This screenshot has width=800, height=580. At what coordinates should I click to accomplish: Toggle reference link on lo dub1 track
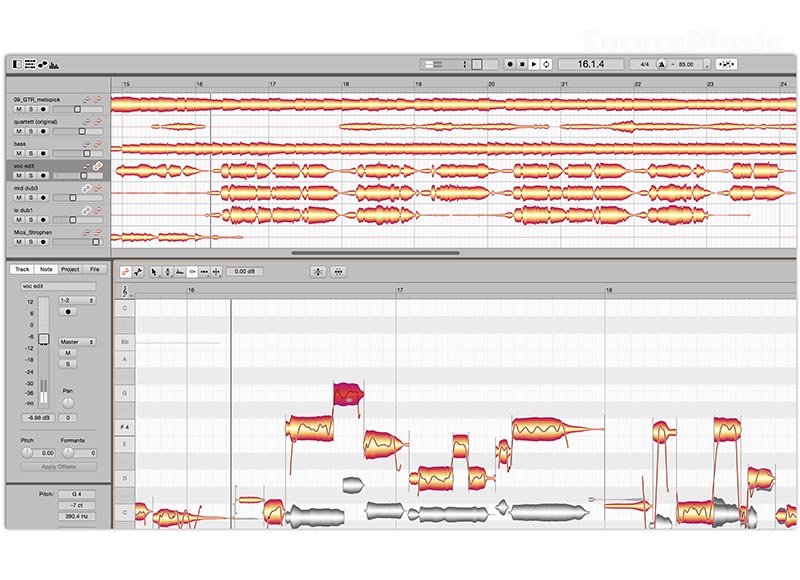pos(87,210)
